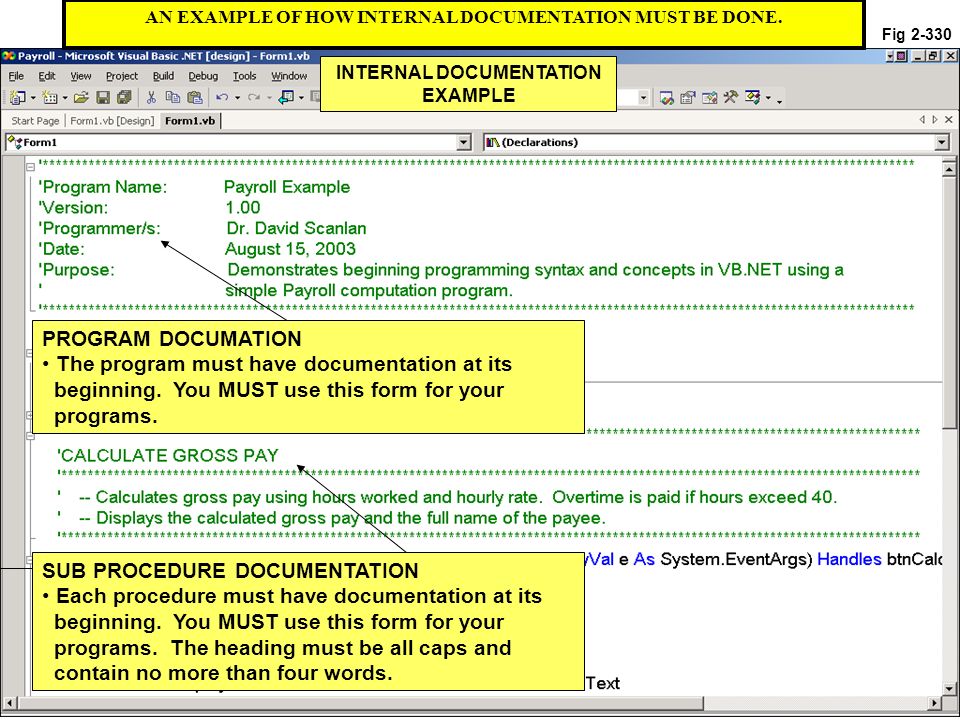The image size is (960, 720).
Task: Open the Toolbar Options arrow at toolbar end
Action: tap(779, 102)
